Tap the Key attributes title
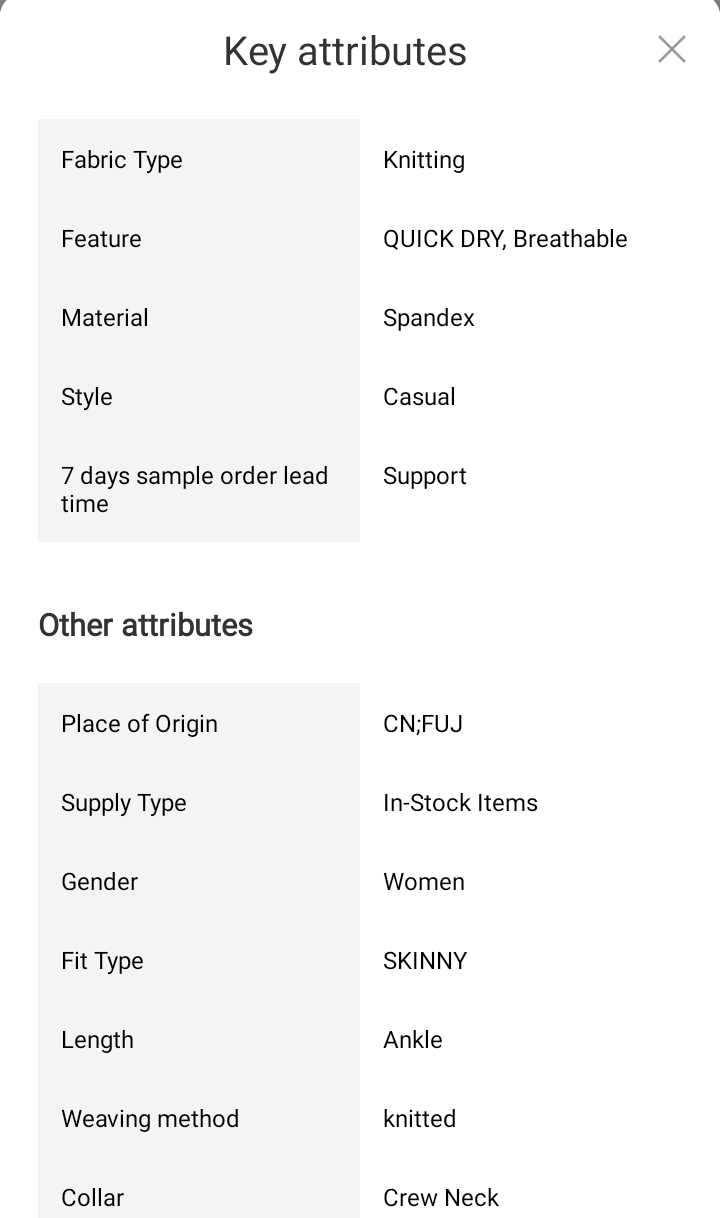This screenshot has width=720, height=1218. pos(345,51)
